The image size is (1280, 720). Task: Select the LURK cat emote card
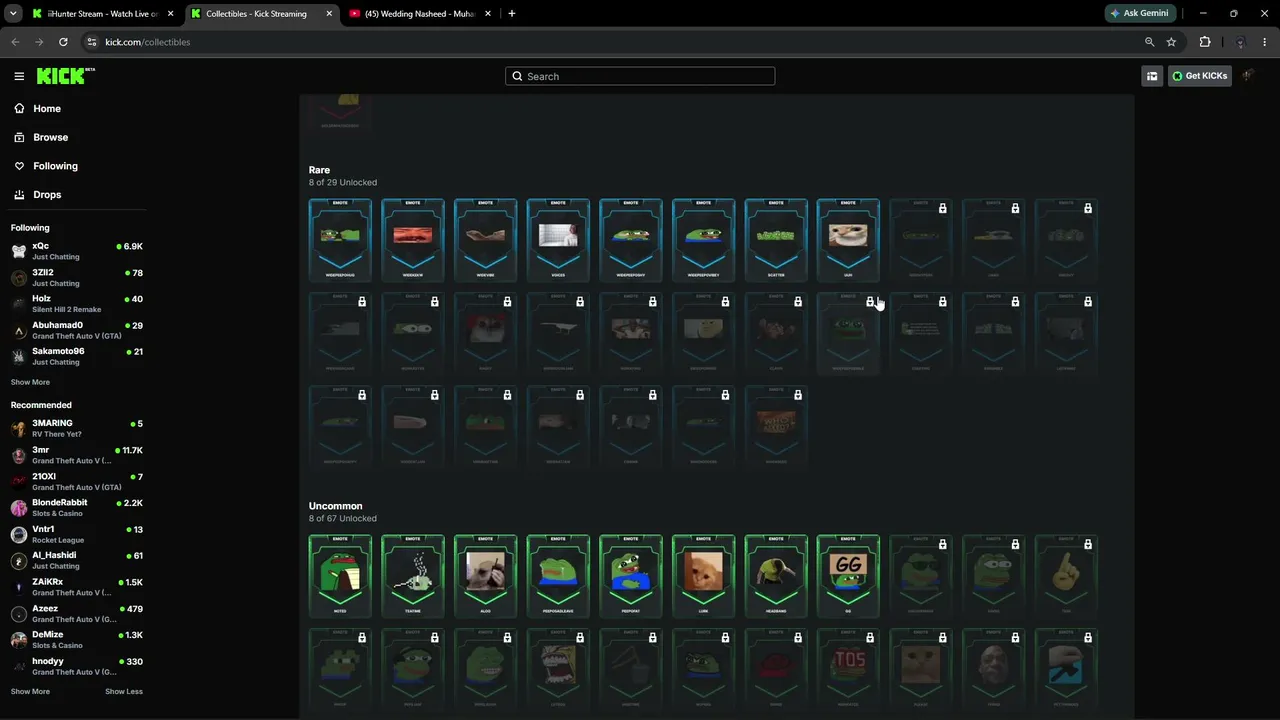703,576
